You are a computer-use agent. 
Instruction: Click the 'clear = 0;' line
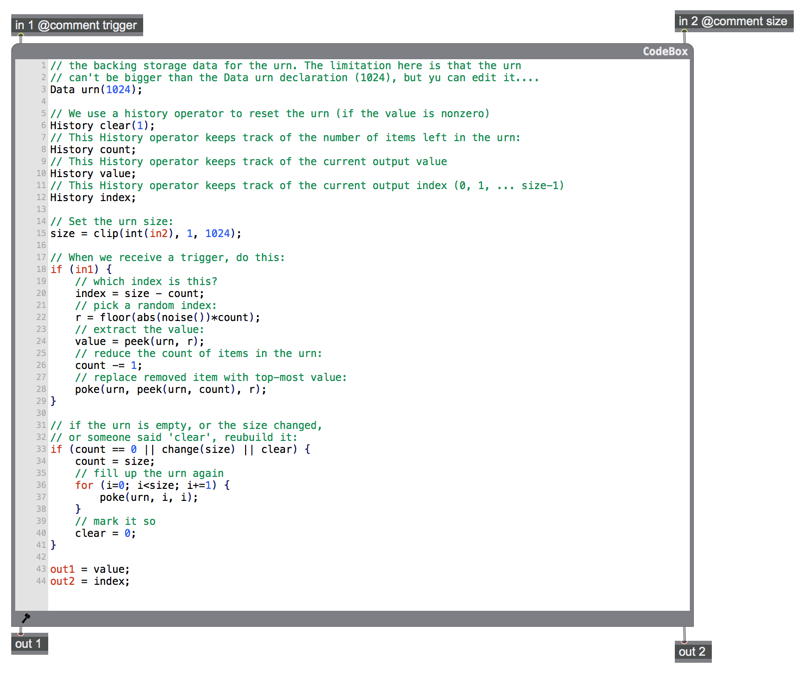point(105,534)
